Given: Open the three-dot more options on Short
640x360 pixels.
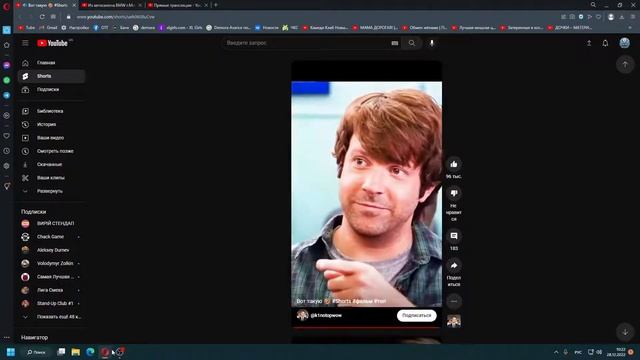Looking at the screenshot, I should 453,301.
